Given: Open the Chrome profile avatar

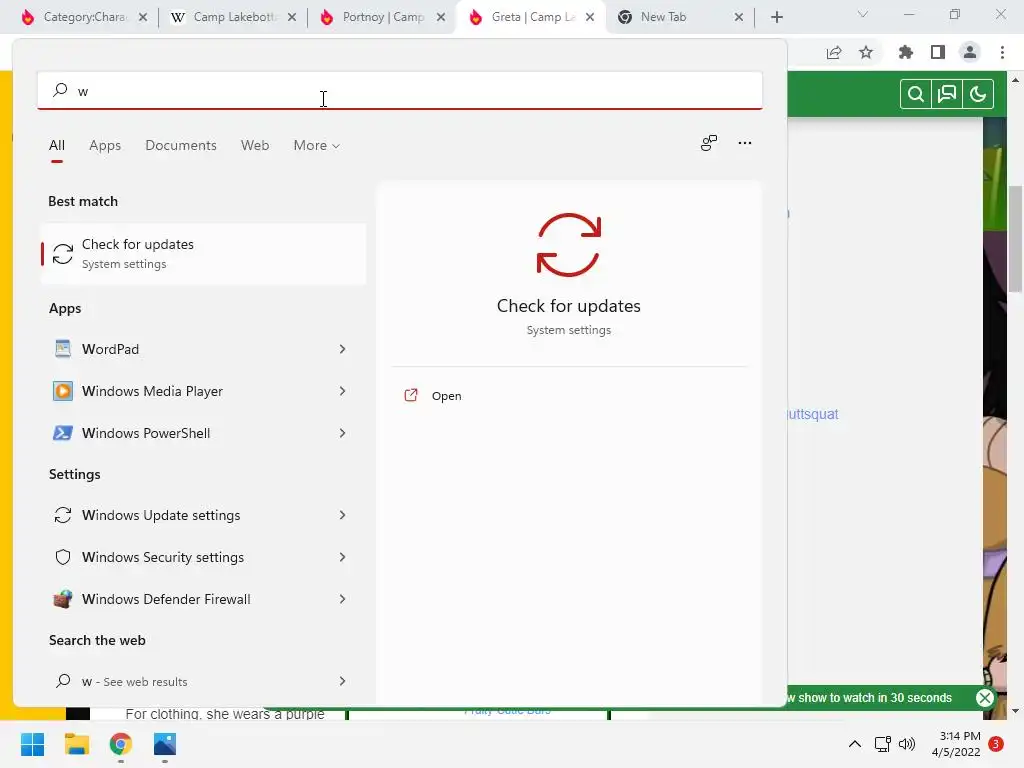Looking at the screenshot, I should click(x=970, y=52).
